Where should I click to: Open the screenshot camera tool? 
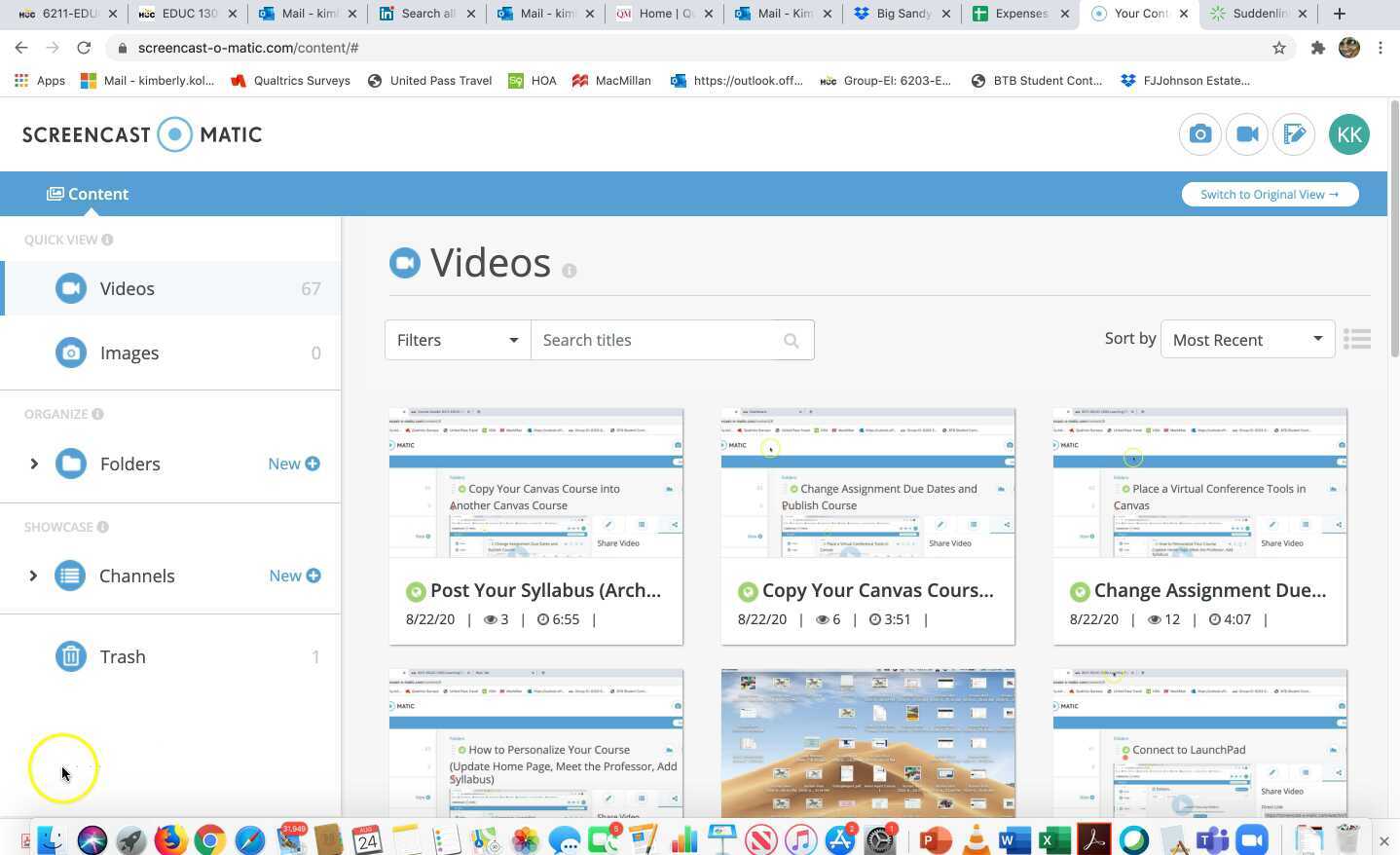[x=1199, y=134]
